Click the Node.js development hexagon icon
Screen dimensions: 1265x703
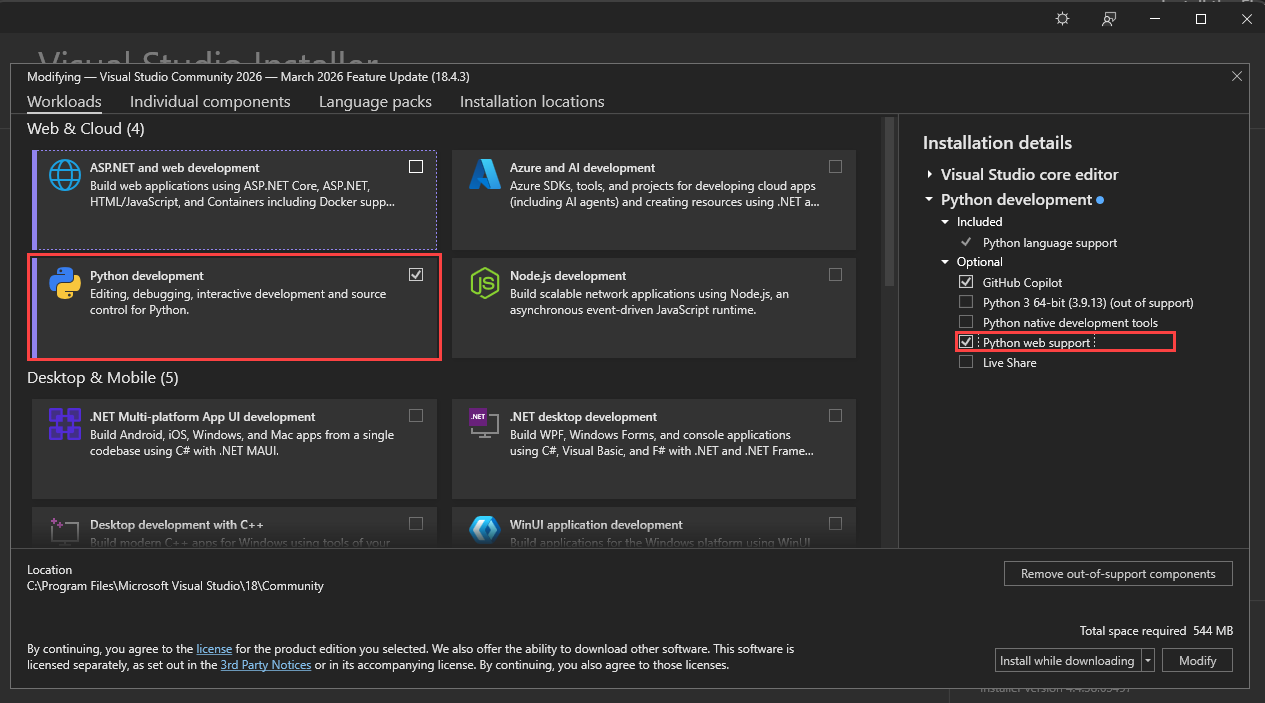click(485, 283)
